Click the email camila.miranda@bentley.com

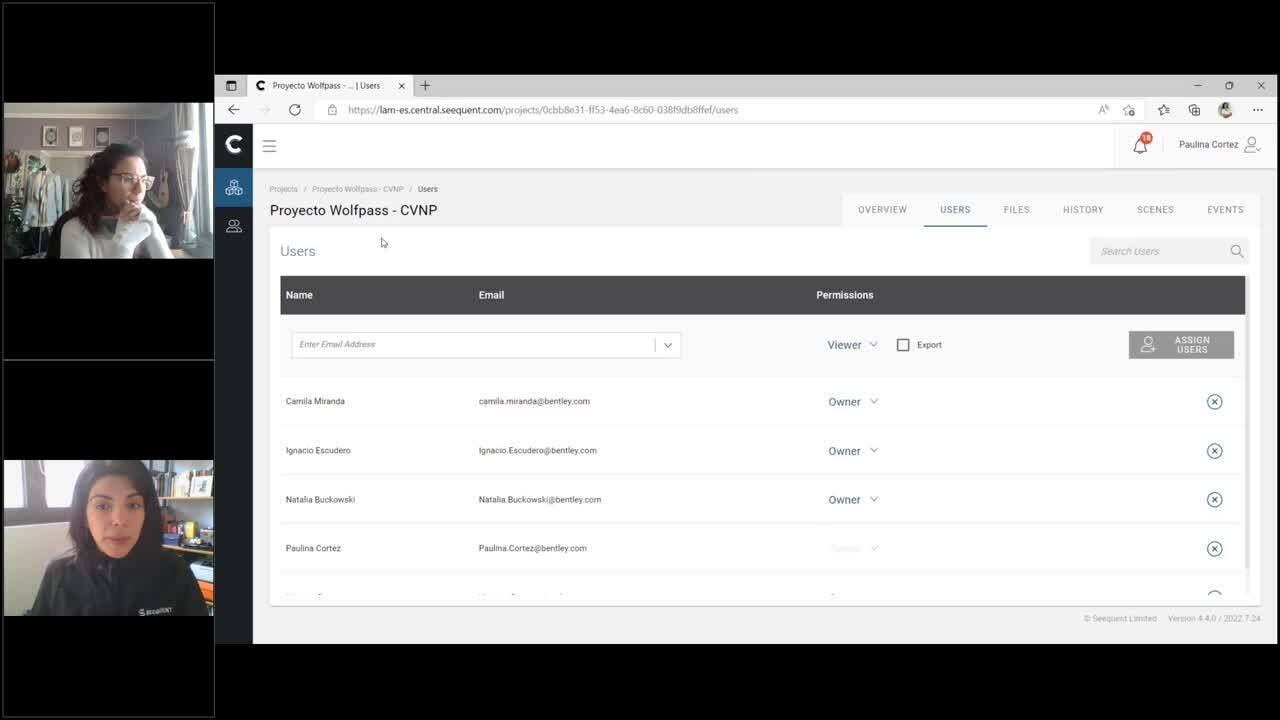pyautogui.click(x=534, y=402)
